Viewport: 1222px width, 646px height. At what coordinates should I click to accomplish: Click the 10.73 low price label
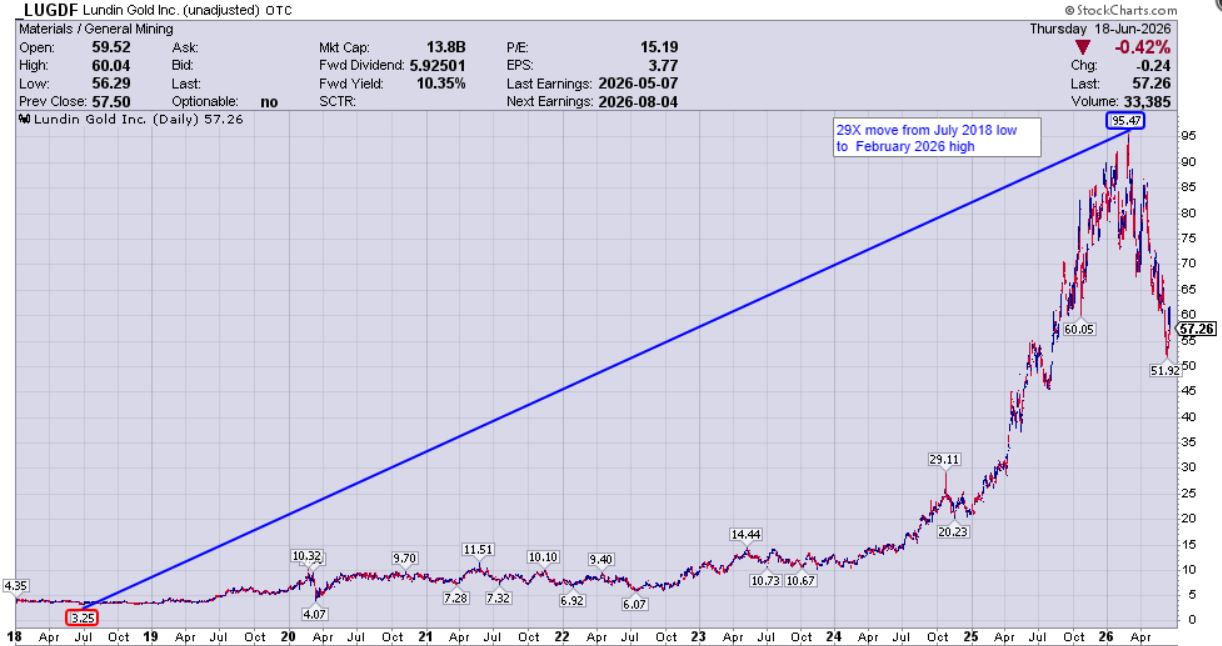[765, 581]
